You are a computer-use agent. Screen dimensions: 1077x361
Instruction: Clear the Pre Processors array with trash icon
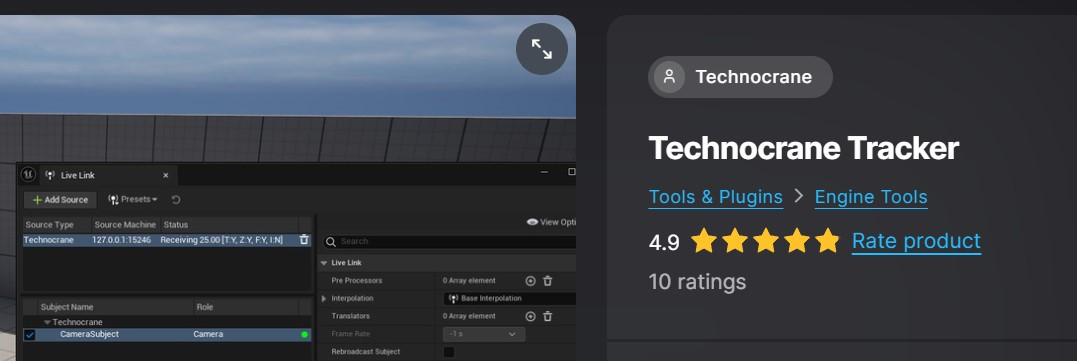[547, 281]
